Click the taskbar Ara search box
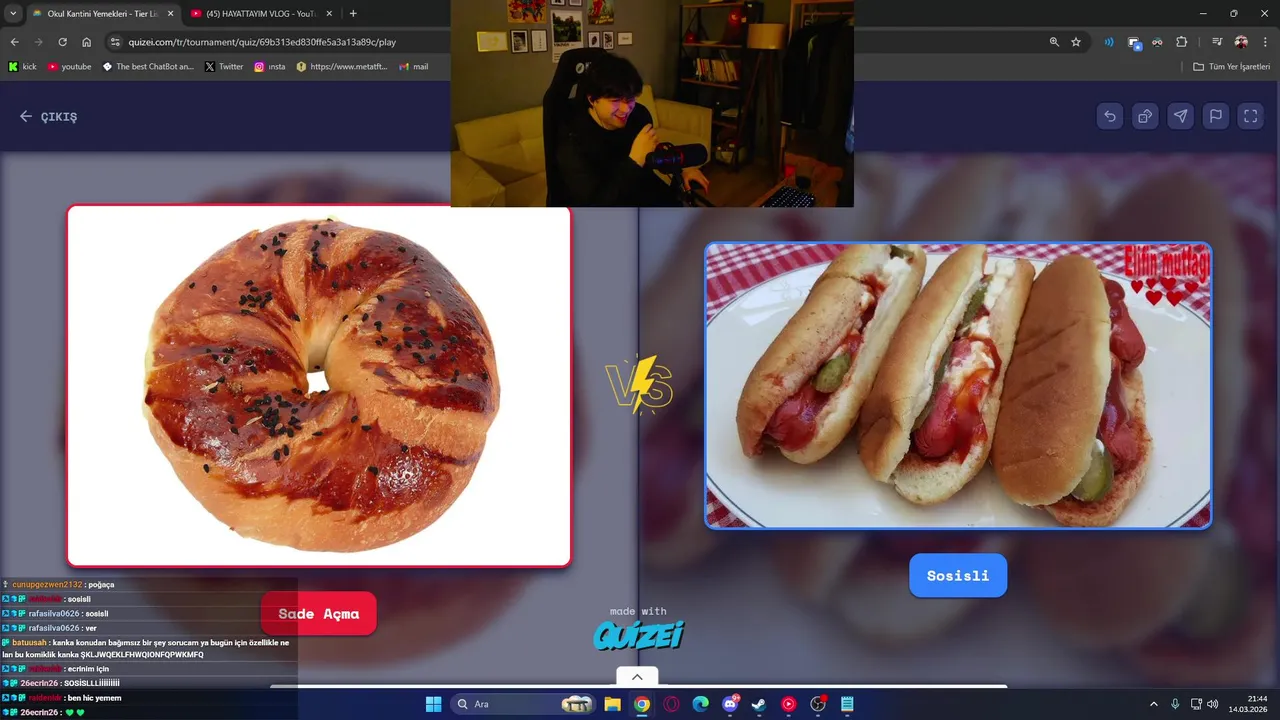 pyautogui.click(x=522, y=704)
